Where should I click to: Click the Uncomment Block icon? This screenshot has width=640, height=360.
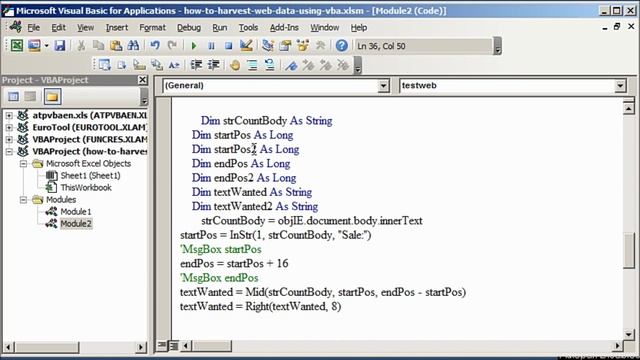[x=269, y=64]
